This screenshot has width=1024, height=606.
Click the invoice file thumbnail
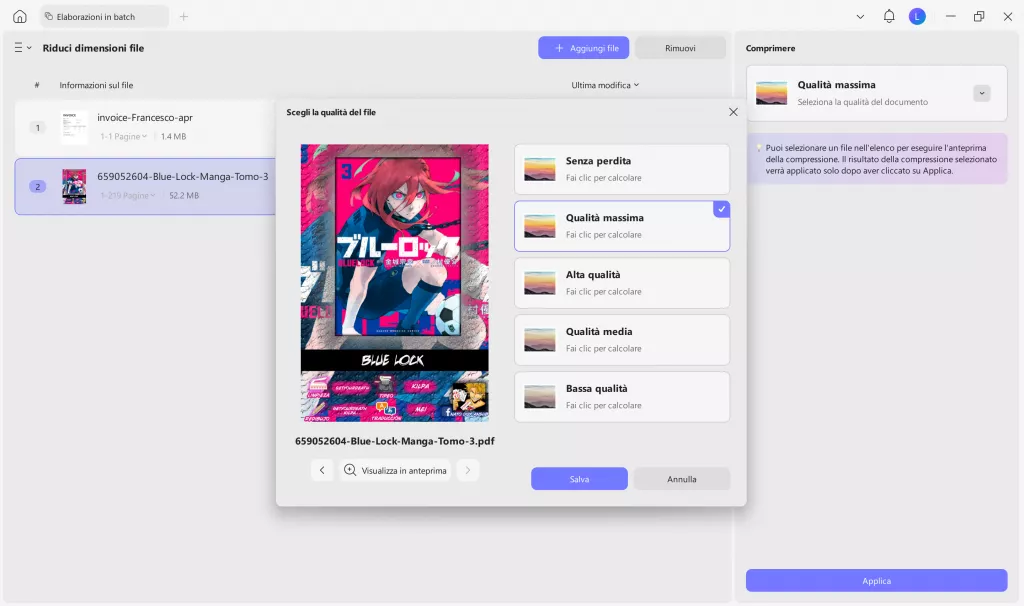[74, 127]
